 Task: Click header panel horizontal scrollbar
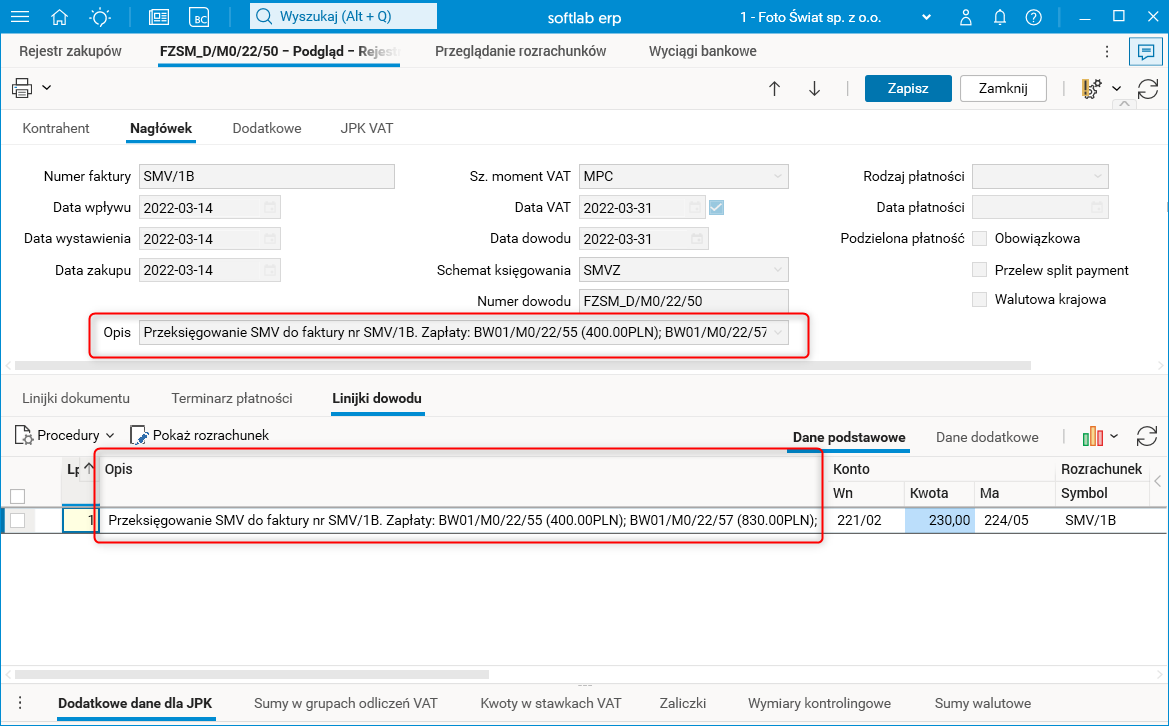coord(523,365)
